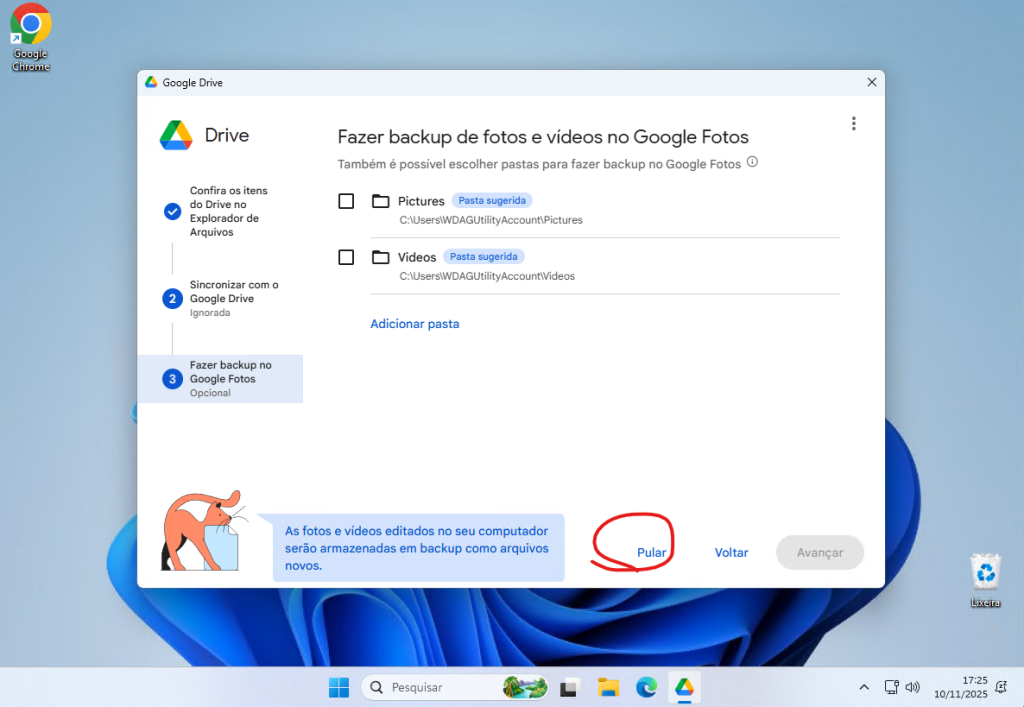Click the Pular button
1024x707 pixels.
(651, 552)
